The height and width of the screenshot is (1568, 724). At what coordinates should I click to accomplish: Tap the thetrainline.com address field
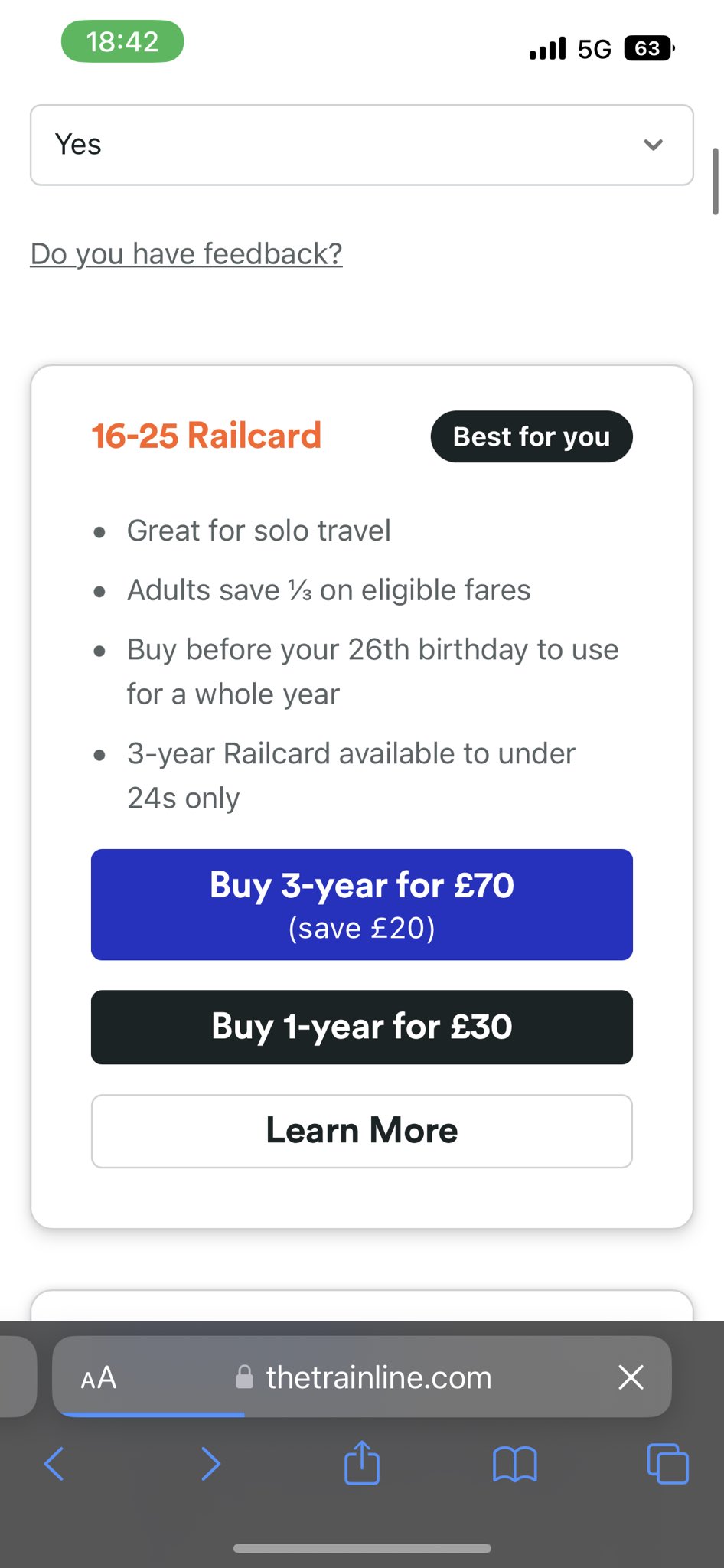[x=379, y=1377]
